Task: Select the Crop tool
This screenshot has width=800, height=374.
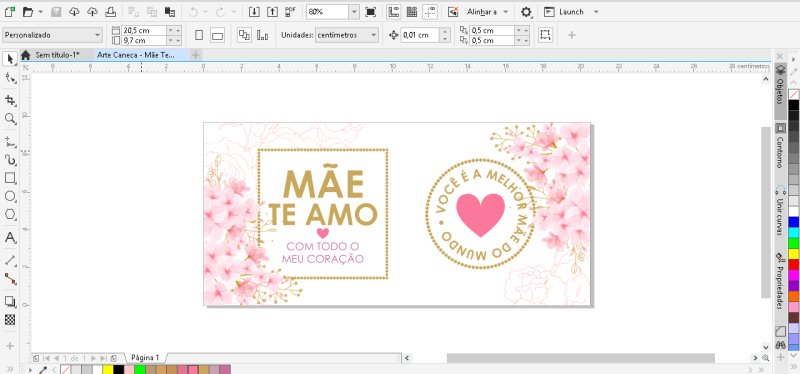Action: pos(10,99)
